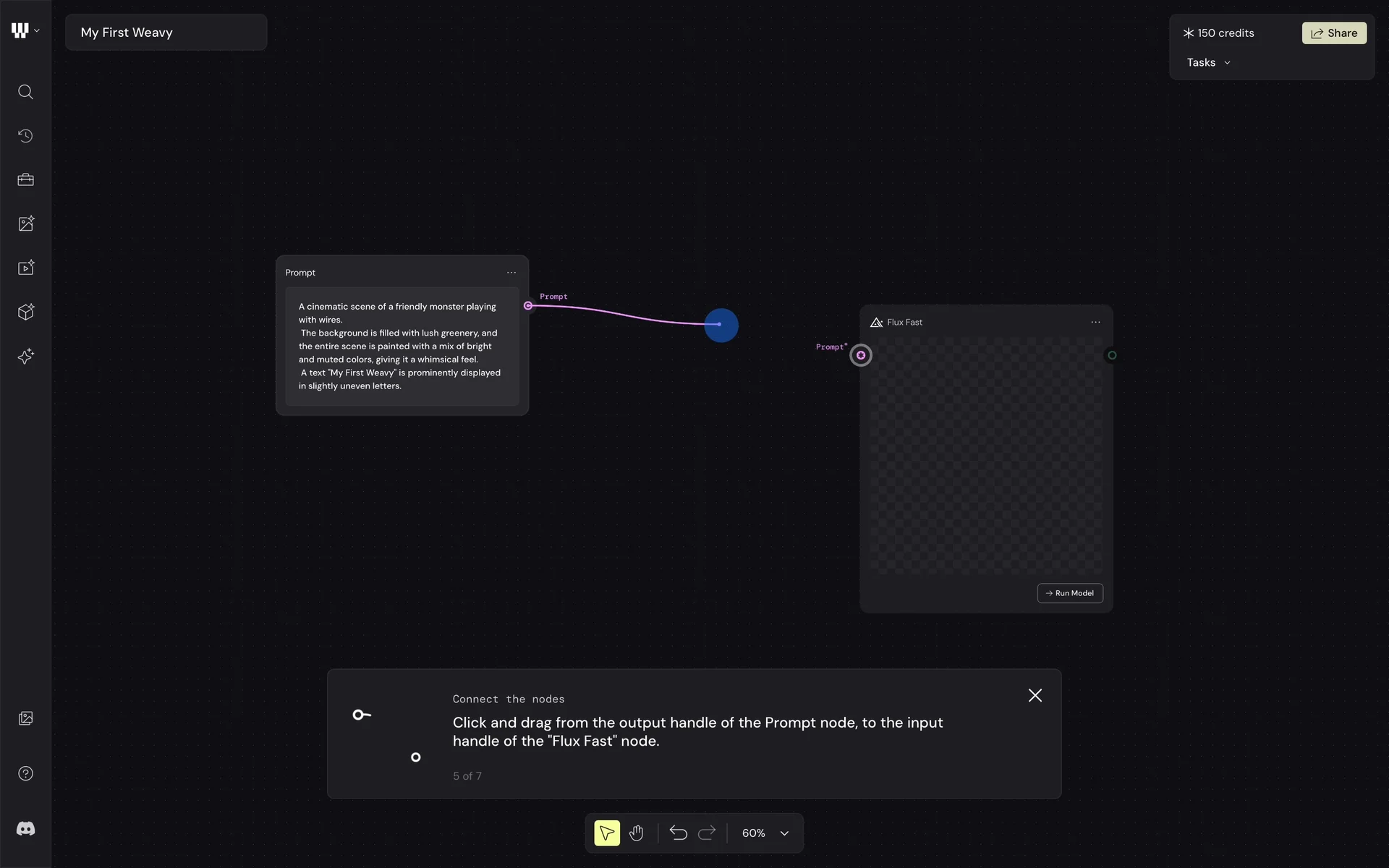Open the help question mark icon
This screenshot has width=1389, height=868.
click(25, 773)
